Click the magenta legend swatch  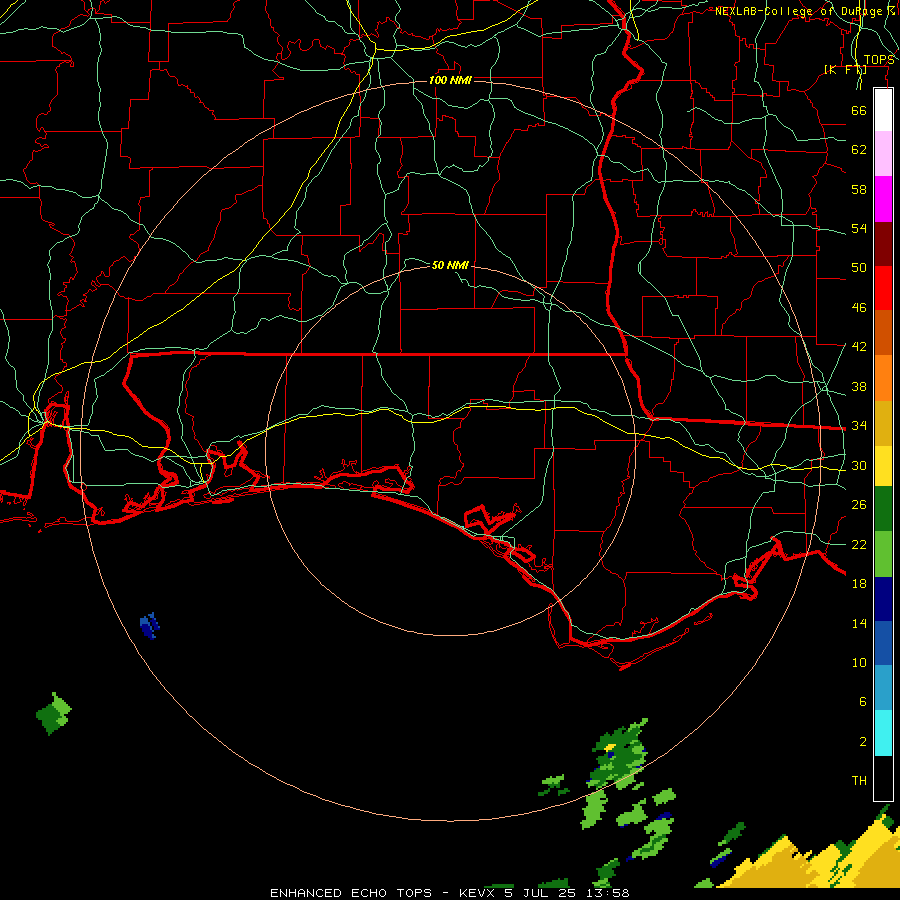(883, 199)
